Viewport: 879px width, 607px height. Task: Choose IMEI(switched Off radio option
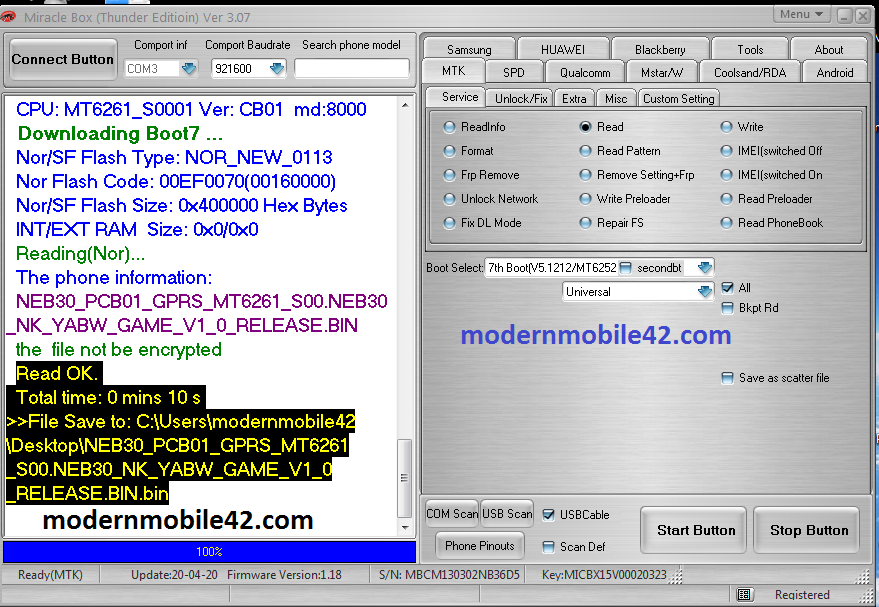(x=727, y=151)
